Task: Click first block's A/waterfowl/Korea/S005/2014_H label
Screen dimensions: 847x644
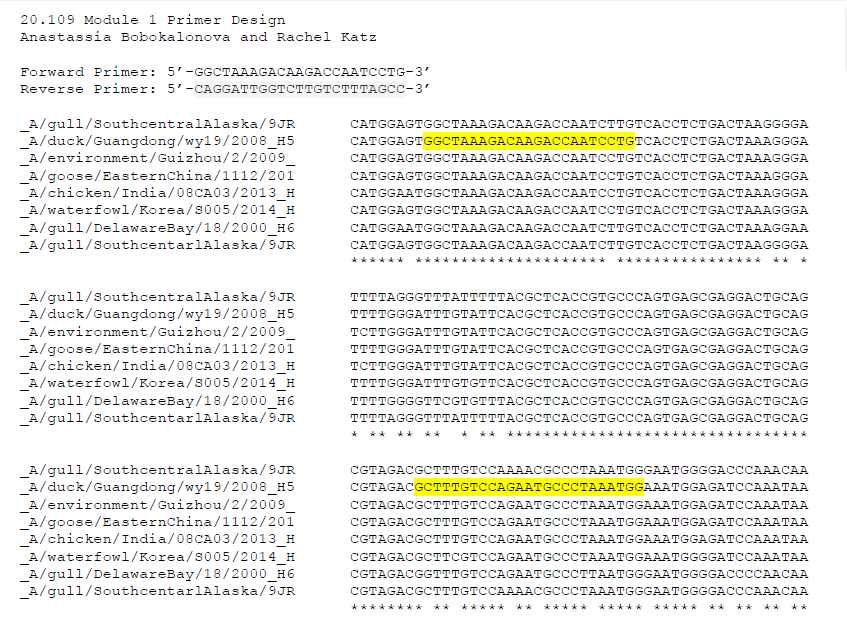Action: (158, 210)
